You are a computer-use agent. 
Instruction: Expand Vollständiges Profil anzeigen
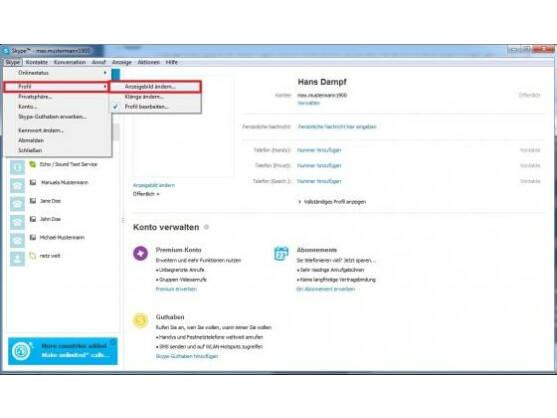332,202
